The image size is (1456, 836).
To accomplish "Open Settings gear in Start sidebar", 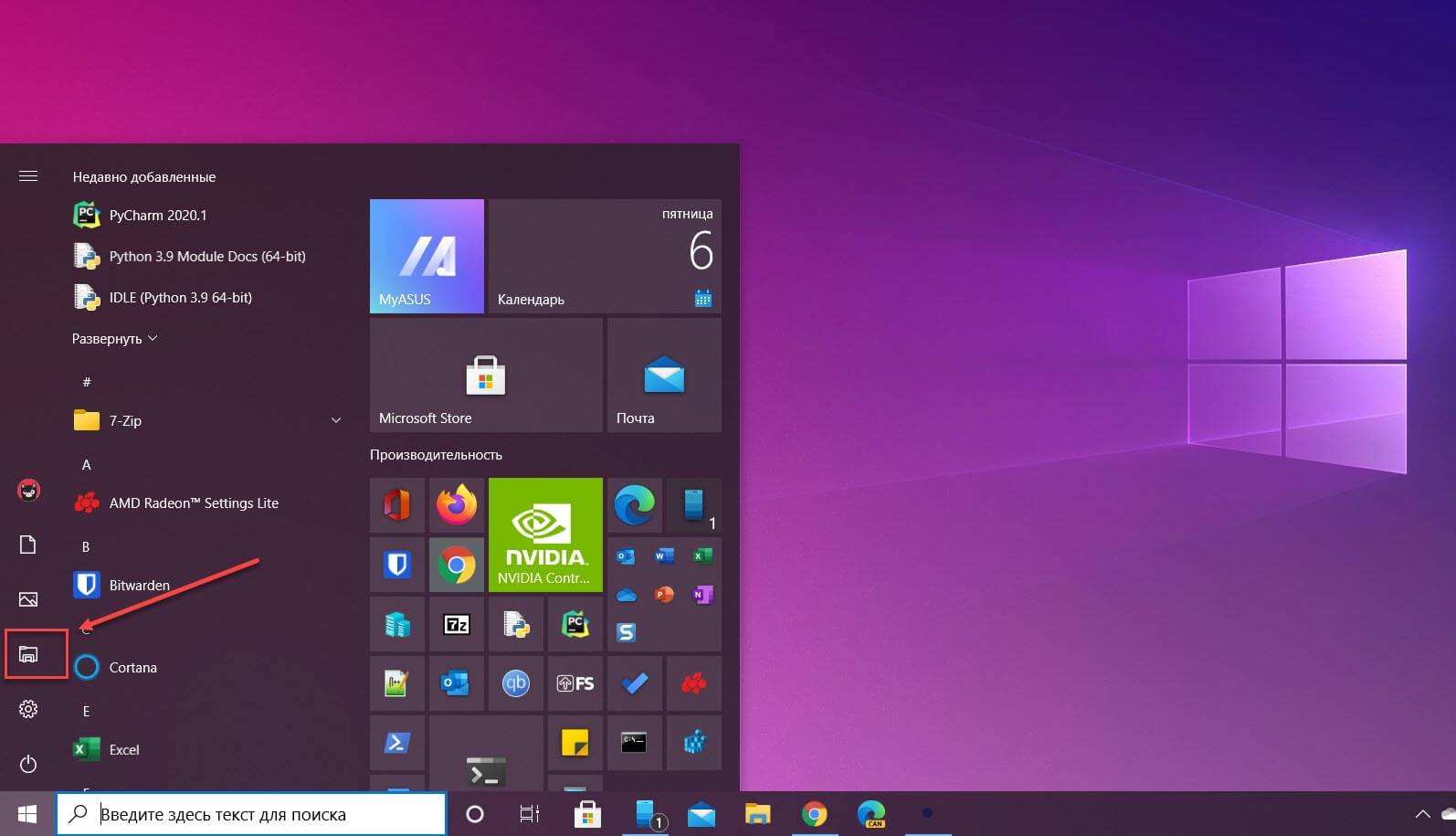I will click(28, 709).
